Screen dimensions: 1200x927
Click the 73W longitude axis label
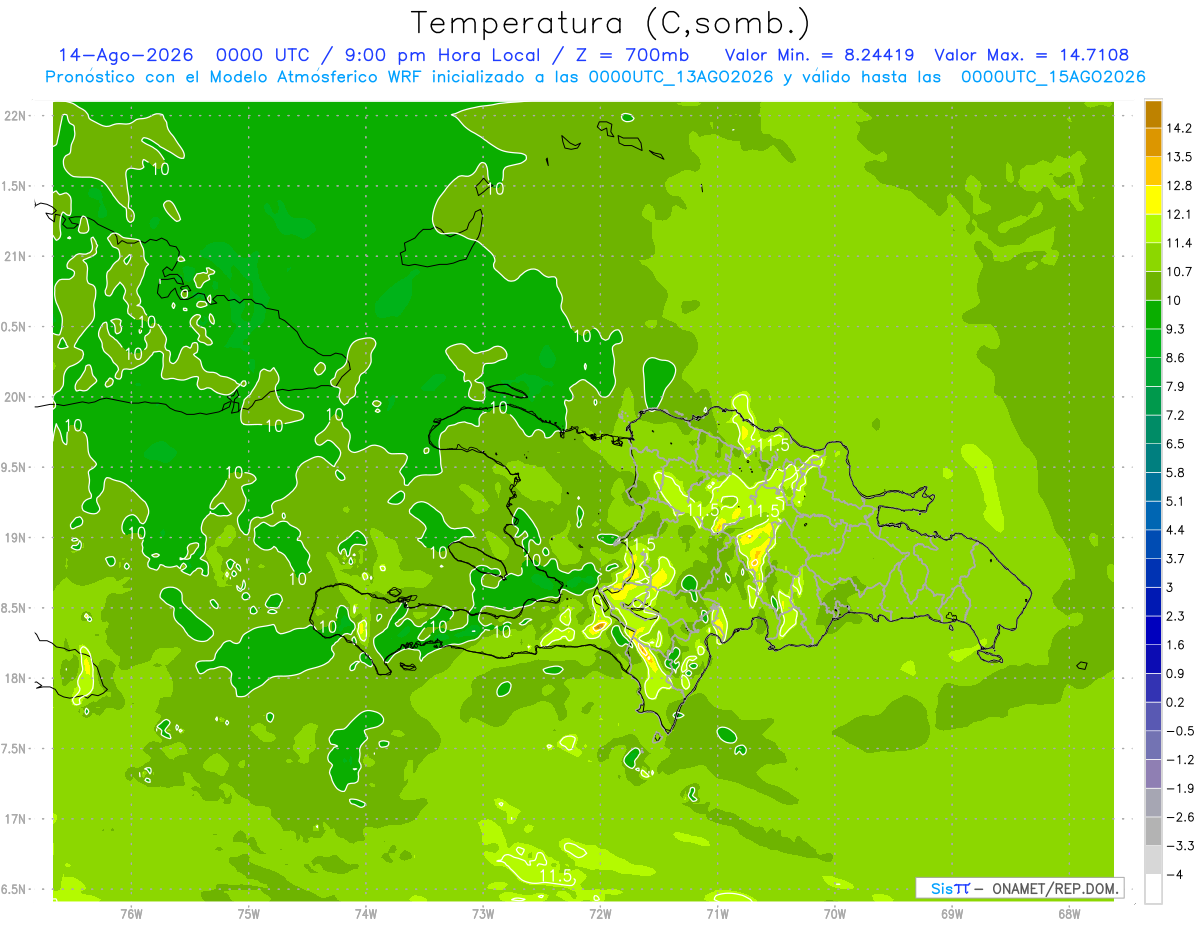[483, 914]
